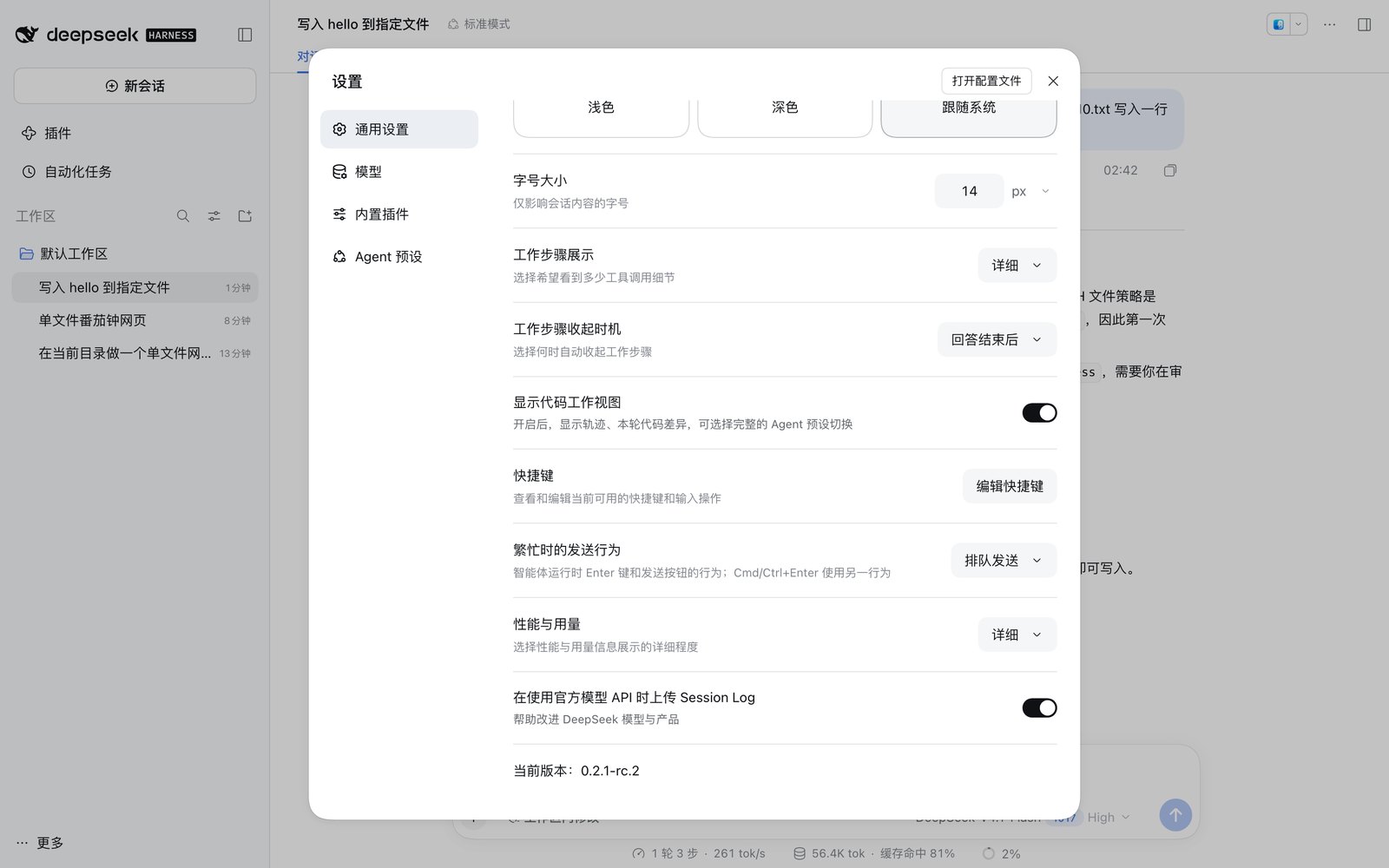Add new workspace folder icon
The width and height of the screenshot is (1389, 868).
click(245, 216)
